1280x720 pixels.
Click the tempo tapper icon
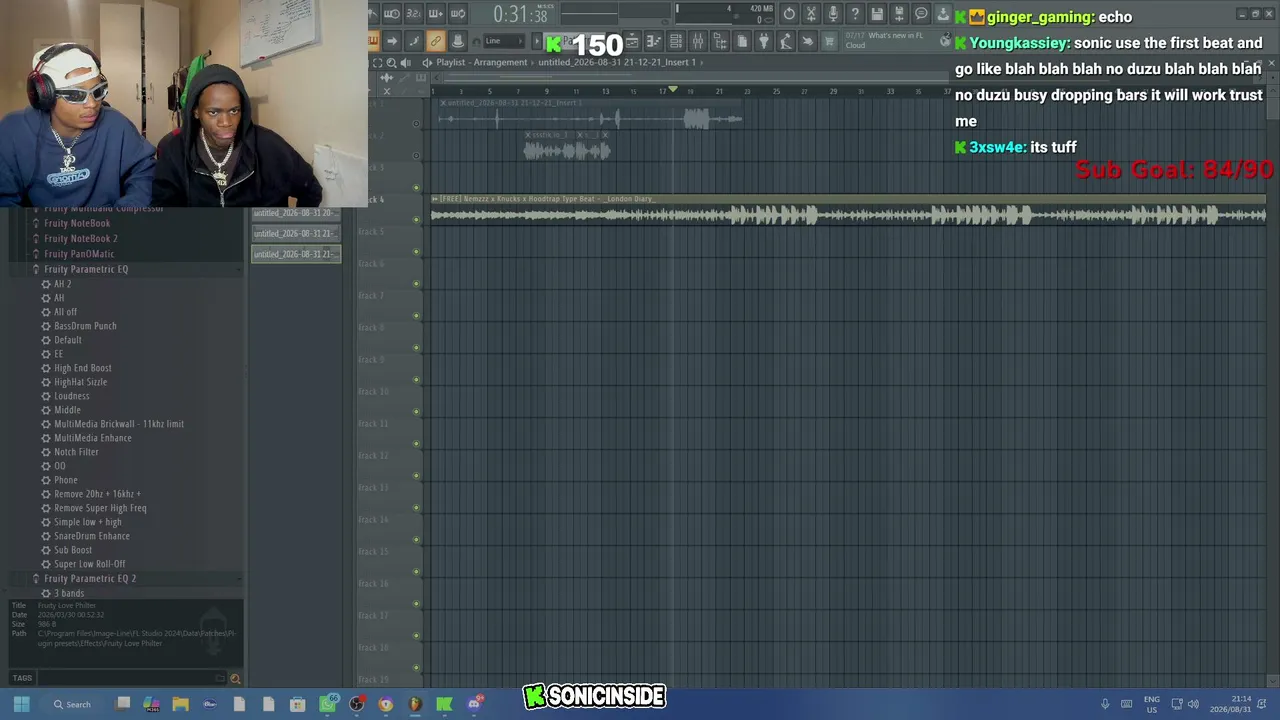point(786,41)
